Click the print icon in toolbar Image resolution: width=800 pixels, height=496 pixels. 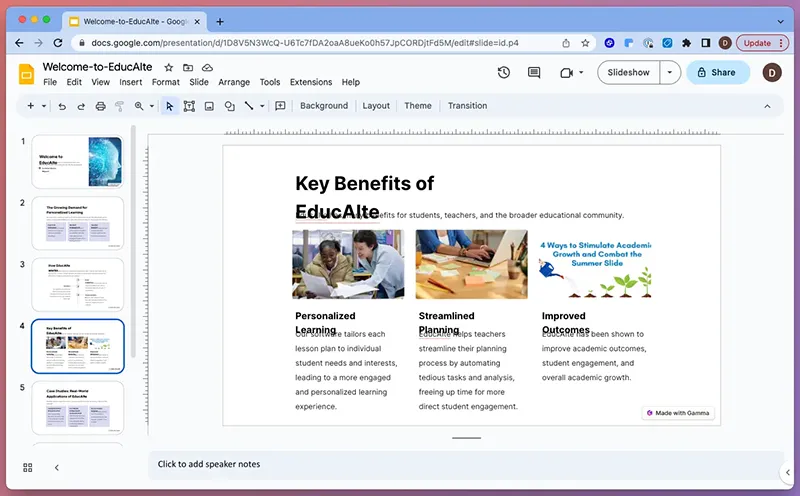tap(100, 106)
